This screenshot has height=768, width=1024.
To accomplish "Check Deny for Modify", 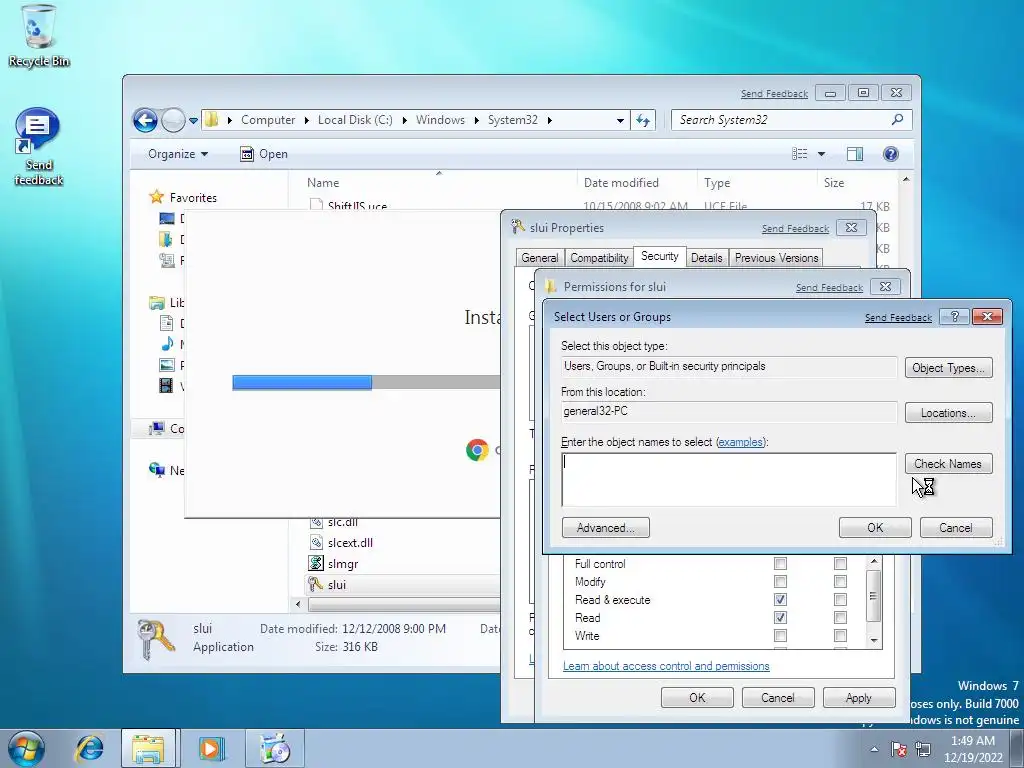I will click(x=840, y=581).
